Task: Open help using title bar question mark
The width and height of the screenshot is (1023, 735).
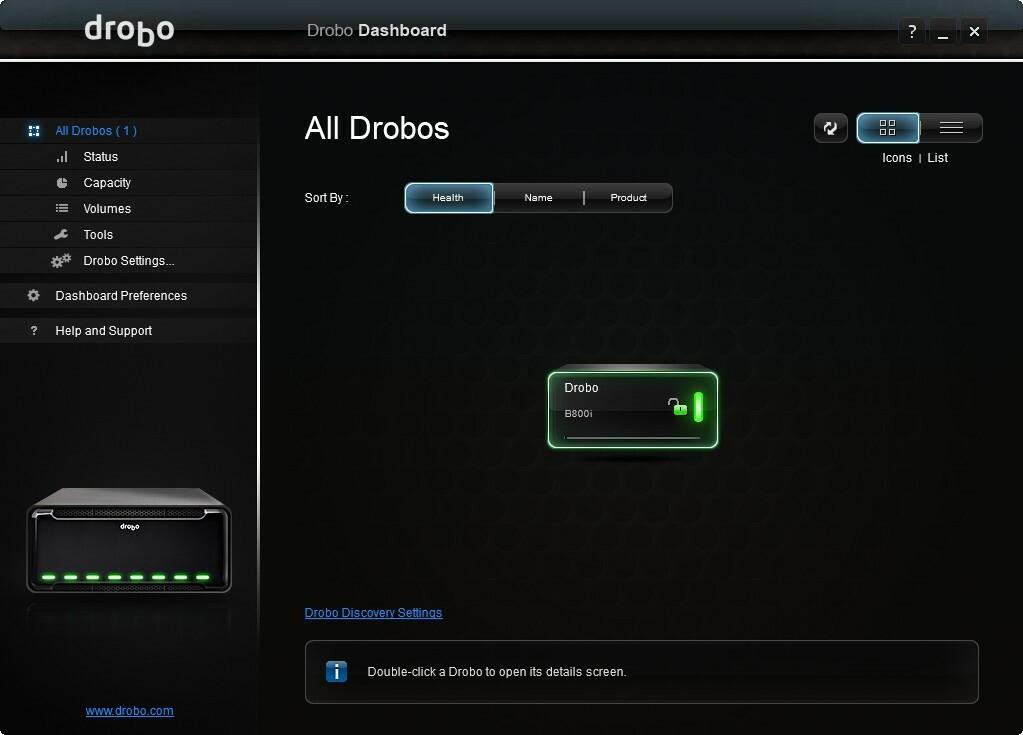Action: click(x=912, y=31)
